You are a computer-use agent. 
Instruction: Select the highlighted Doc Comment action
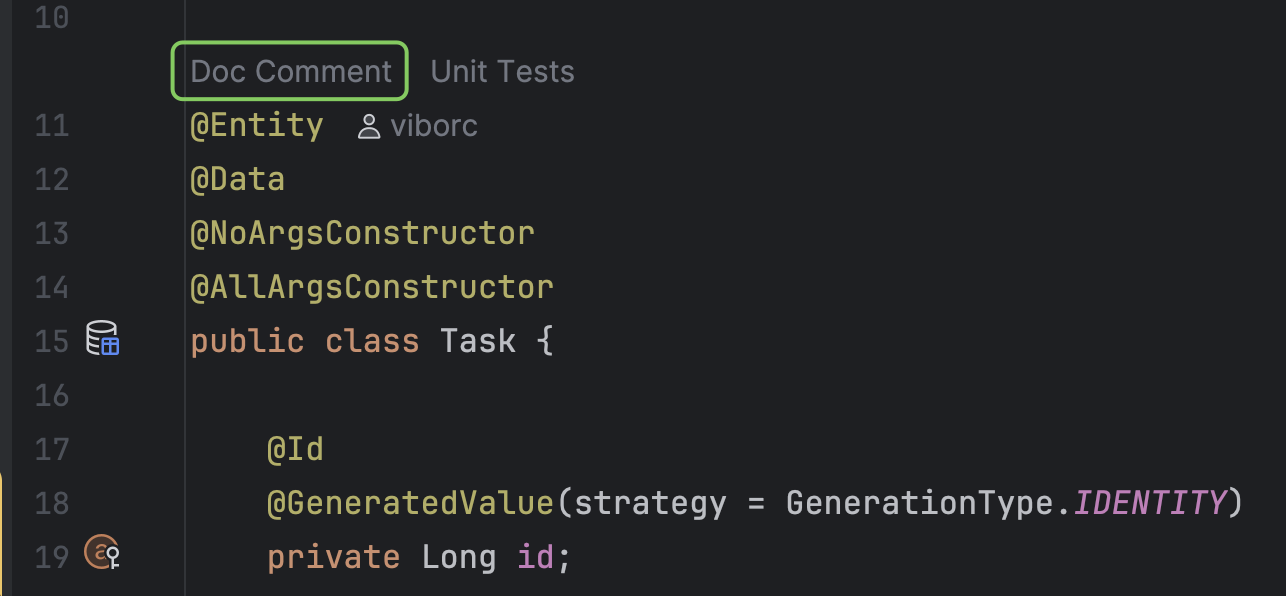289,70
